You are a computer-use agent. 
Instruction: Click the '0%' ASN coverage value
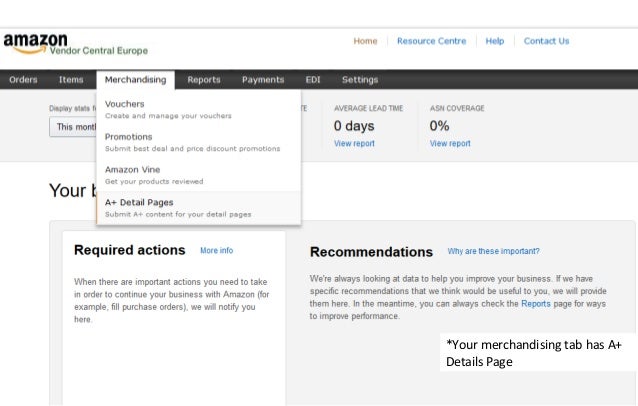click(x=439, y=126)
